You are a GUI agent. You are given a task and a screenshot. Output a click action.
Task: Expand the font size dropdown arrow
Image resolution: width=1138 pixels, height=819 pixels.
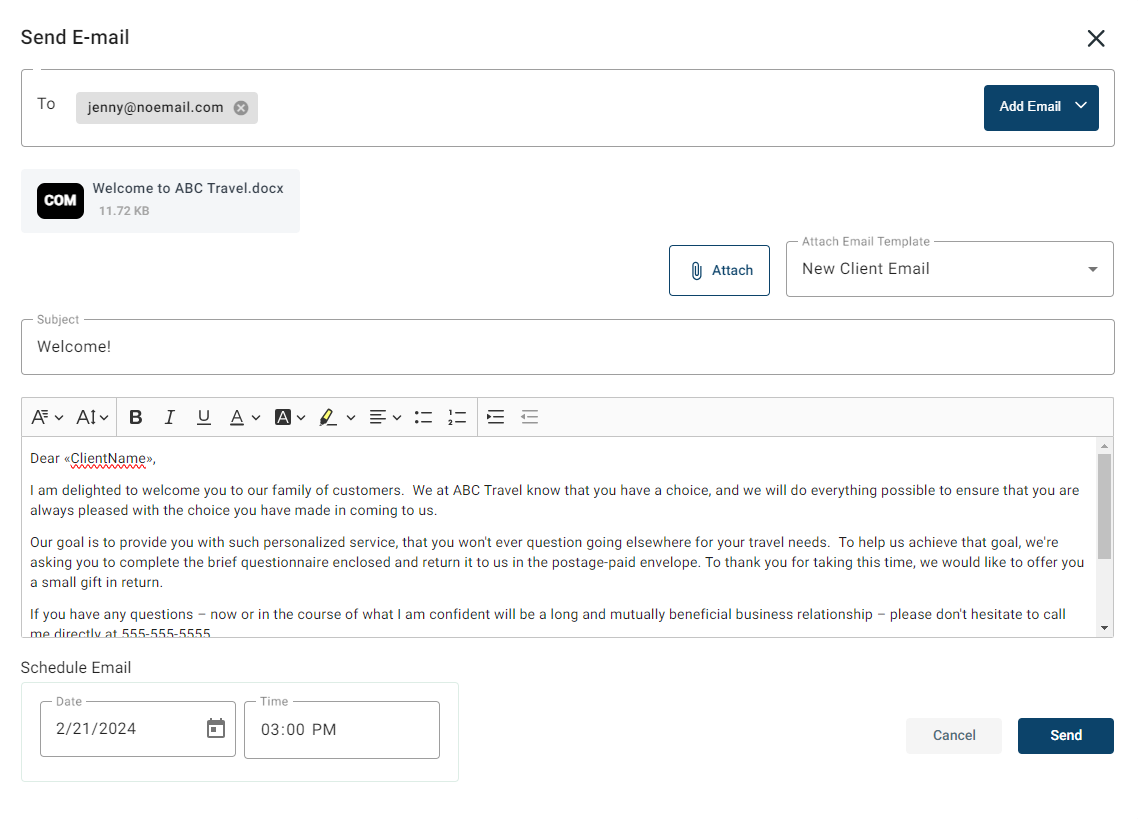coord(105,417)
